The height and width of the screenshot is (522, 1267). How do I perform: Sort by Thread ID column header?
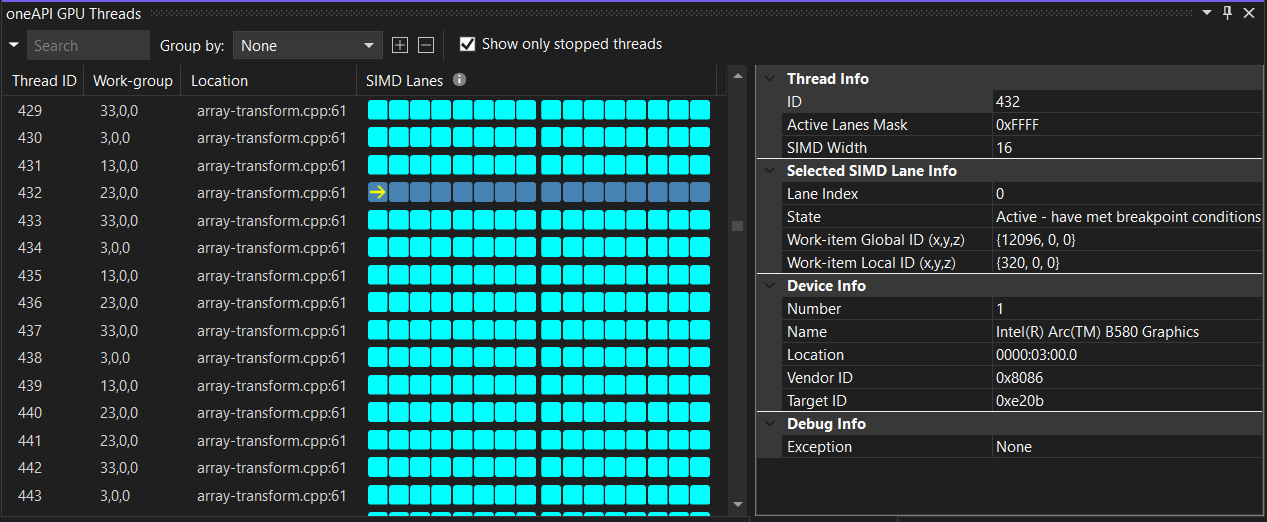click(44, 81)
